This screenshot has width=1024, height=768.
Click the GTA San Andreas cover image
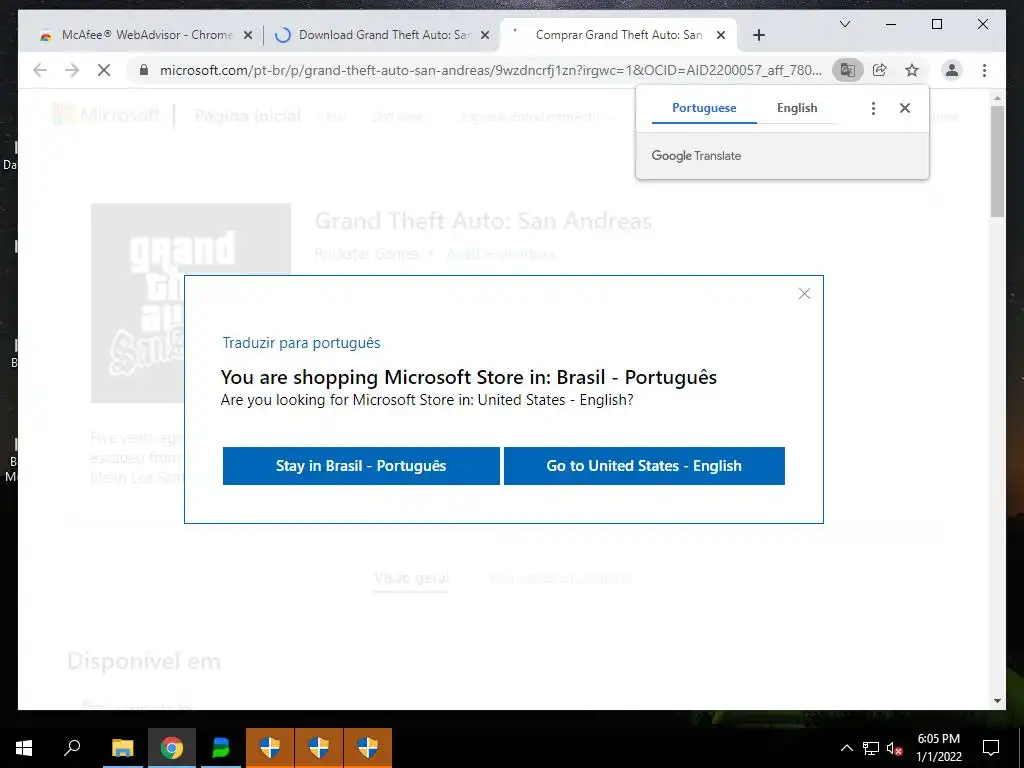point(191,303)
